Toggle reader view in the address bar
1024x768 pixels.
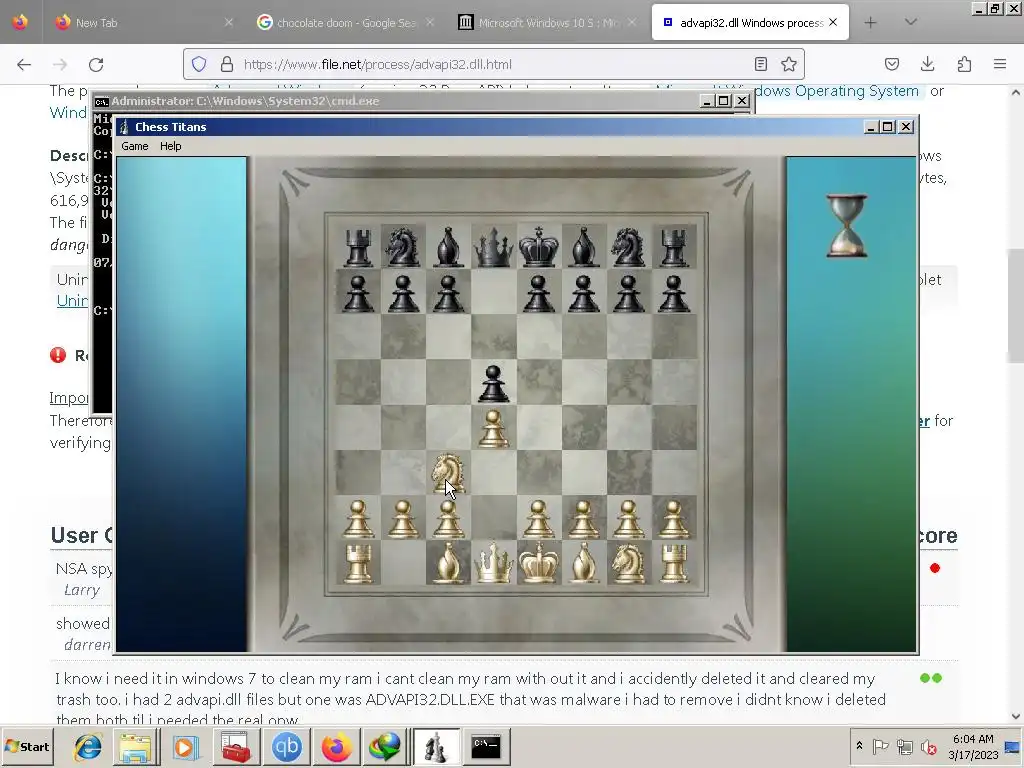(760, 64)
